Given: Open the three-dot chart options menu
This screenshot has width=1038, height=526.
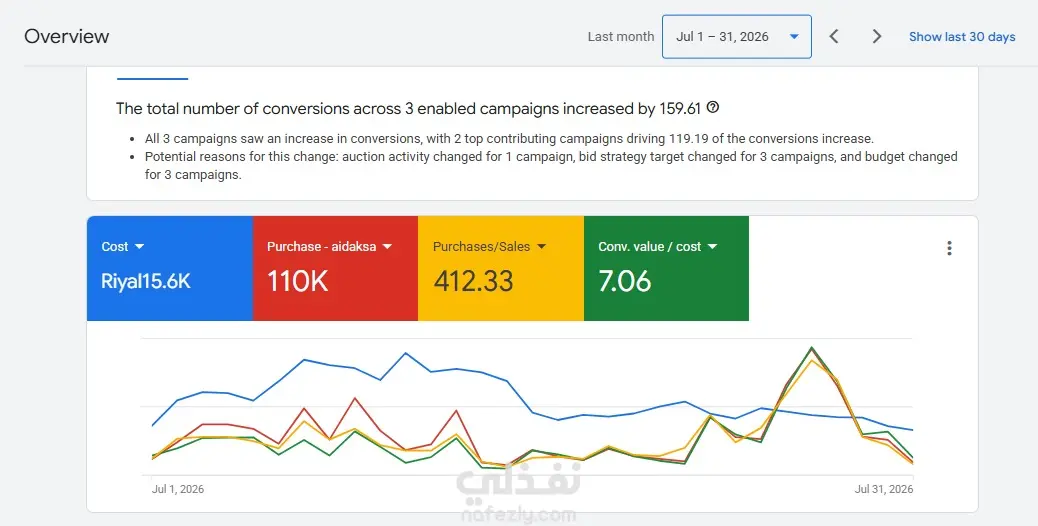Looking at the screenshot, I should pyautogui.click(x=949, y=248).
